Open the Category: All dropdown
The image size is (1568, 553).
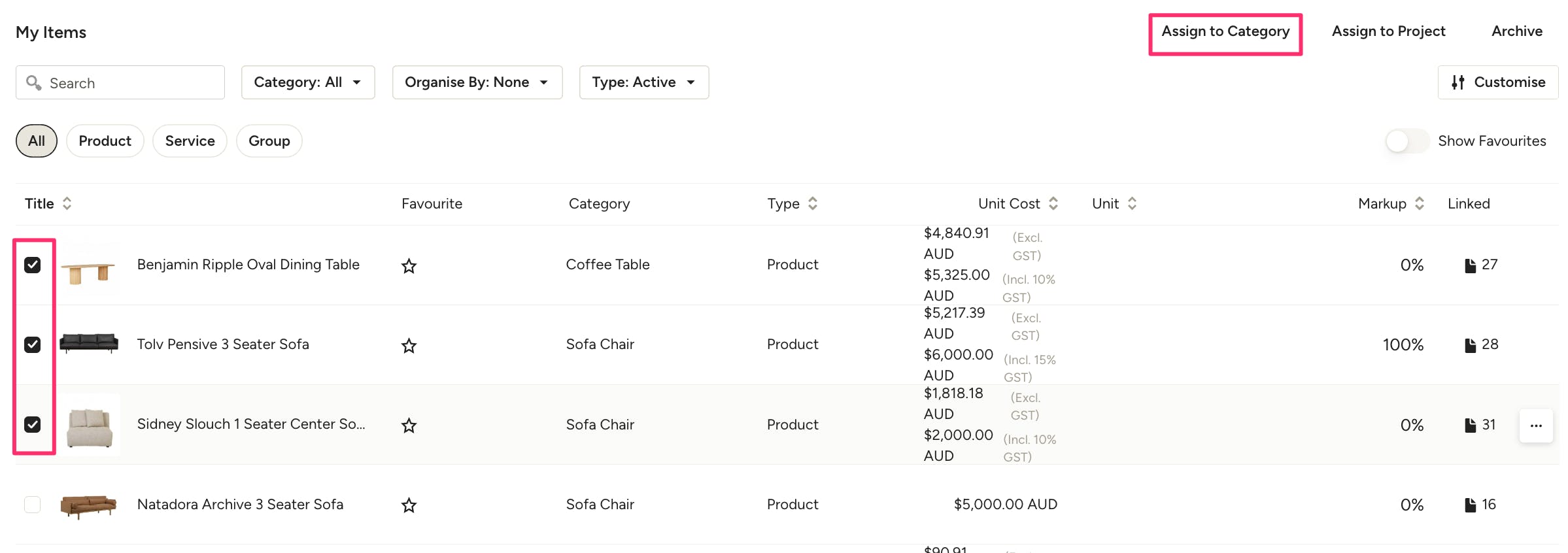click(307, 82)
